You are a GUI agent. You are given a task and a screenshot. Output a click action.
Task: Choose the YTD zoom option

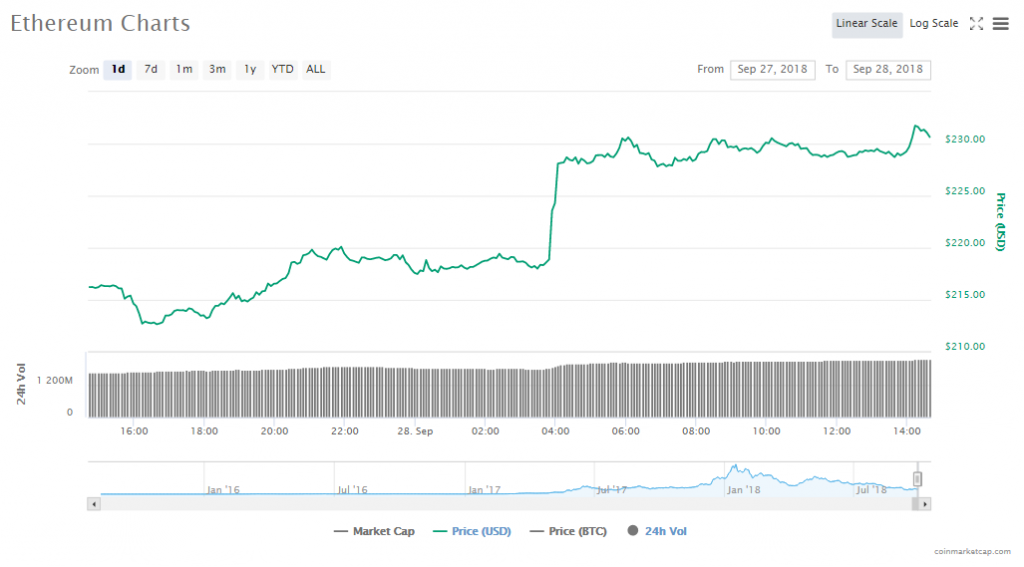point(283,70)
